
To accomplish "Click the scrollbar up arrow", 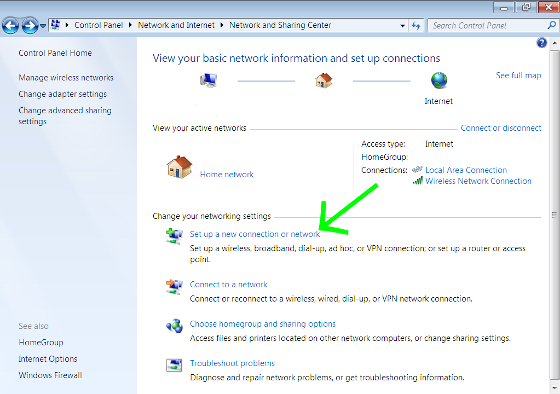I will [554, 43].
